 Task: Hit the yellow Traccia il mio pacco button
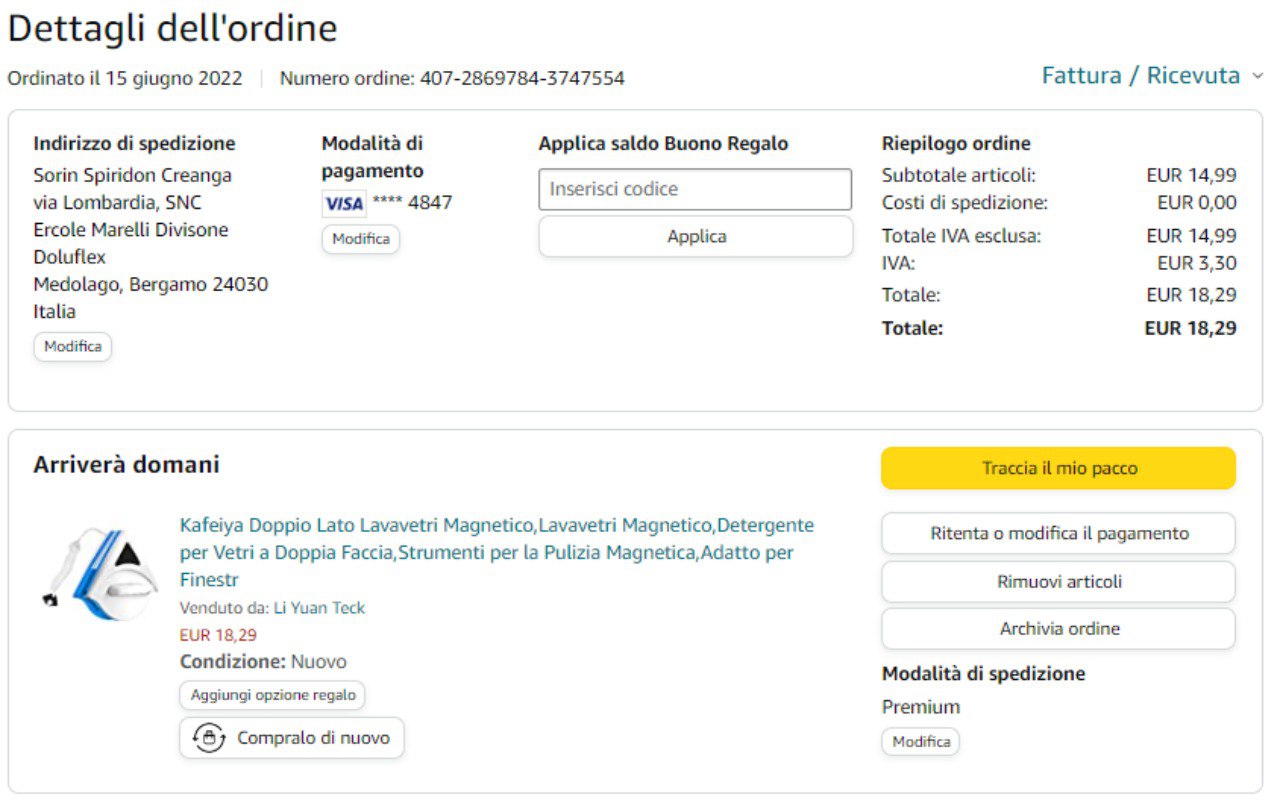point(1058,468)
